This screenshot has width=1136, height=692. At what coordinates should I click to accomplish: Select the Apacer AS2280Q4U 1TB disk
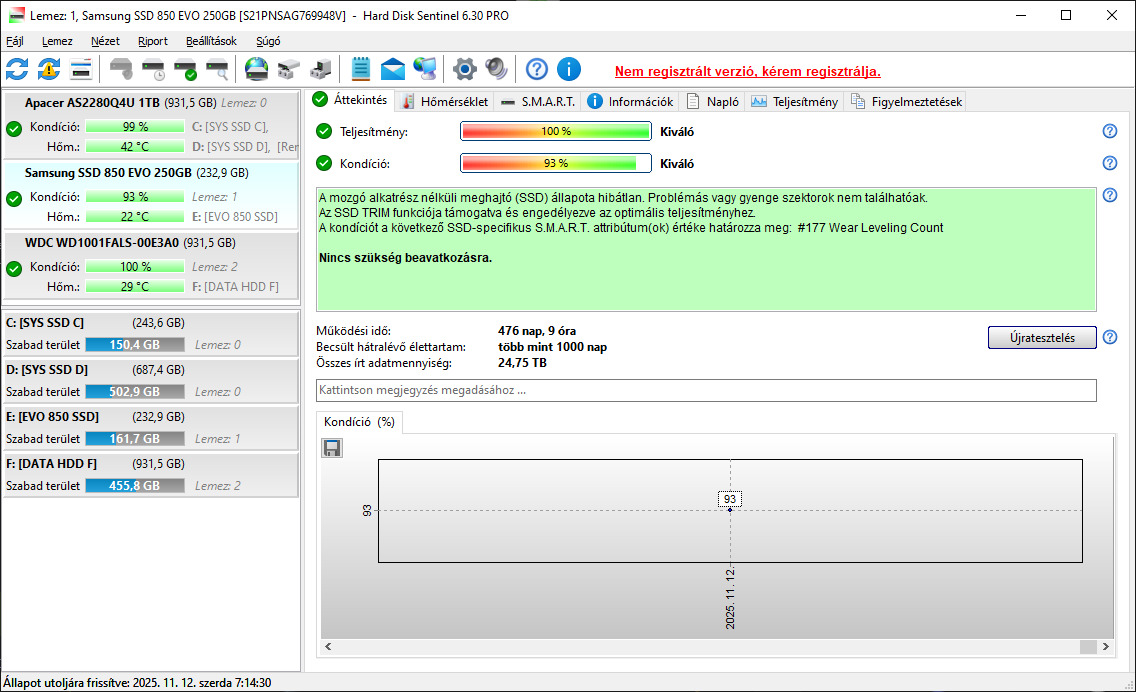[151, 125]
